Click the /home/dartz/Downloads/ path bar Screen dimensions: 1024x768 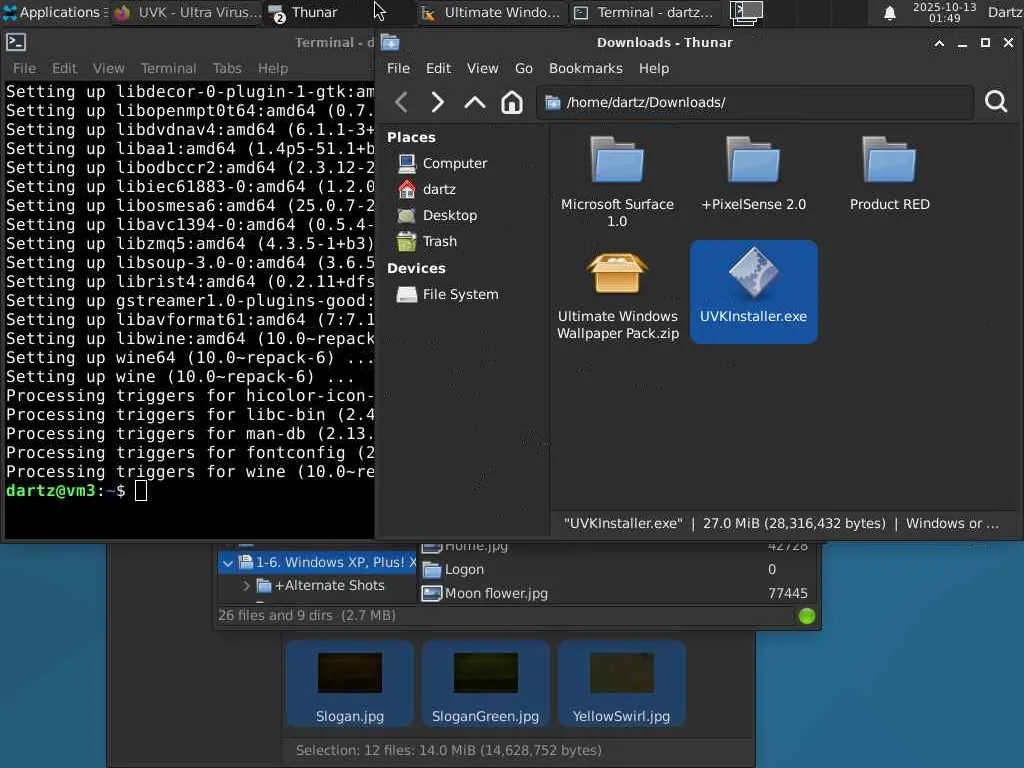[x=755, y=103]
